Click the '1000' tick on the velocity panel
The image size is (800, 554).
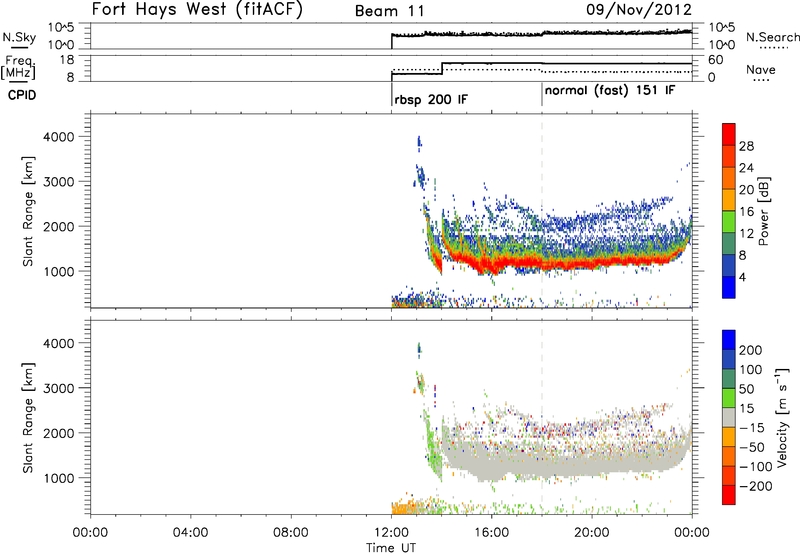click(58, 478)
